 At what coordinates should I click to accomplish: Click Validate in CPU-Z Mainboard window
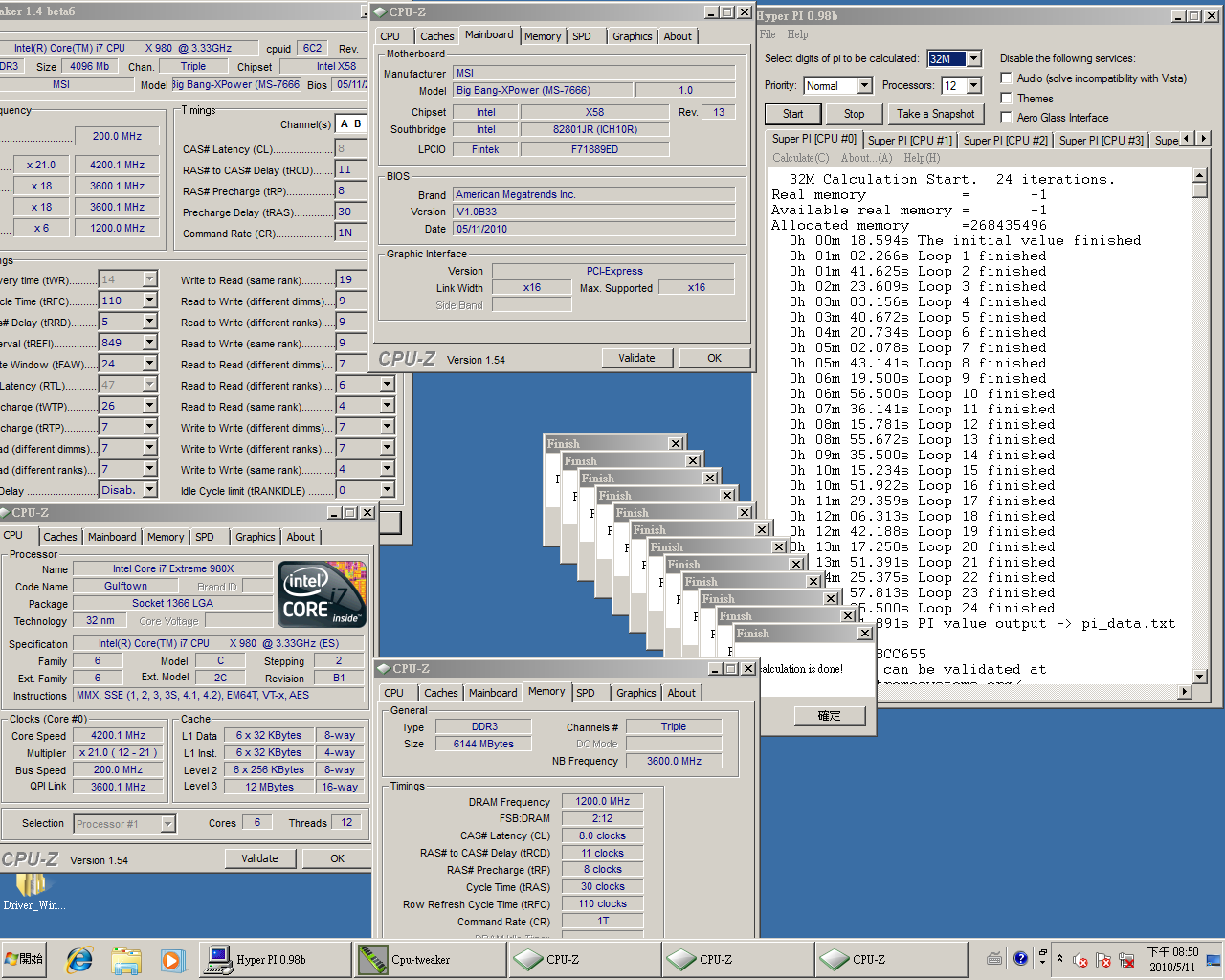click(x=637, y=358)
